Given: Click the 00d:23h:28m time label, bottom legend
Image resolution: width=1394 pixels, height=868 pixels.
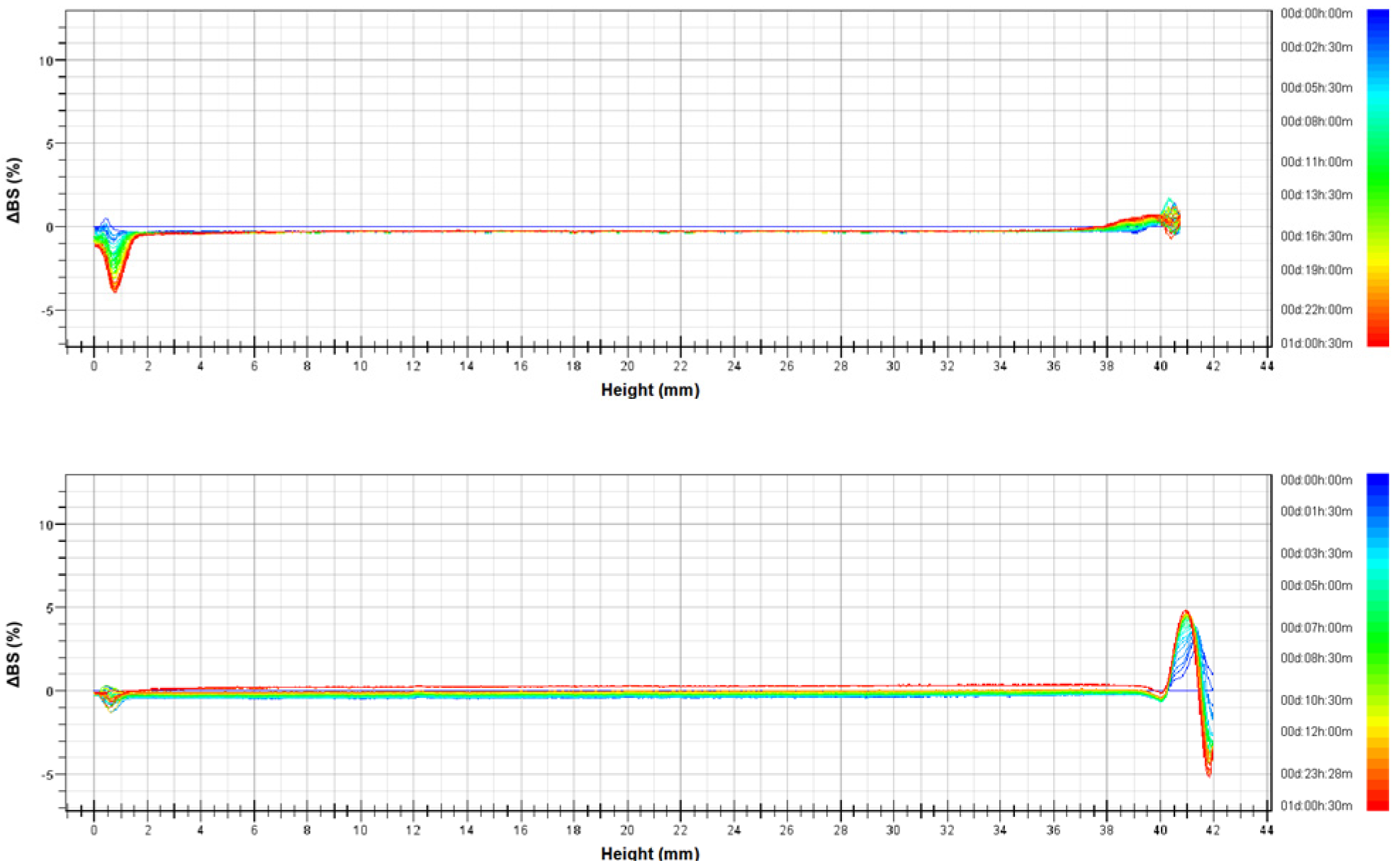Looking at the screenshot, I should (1316, 773).
